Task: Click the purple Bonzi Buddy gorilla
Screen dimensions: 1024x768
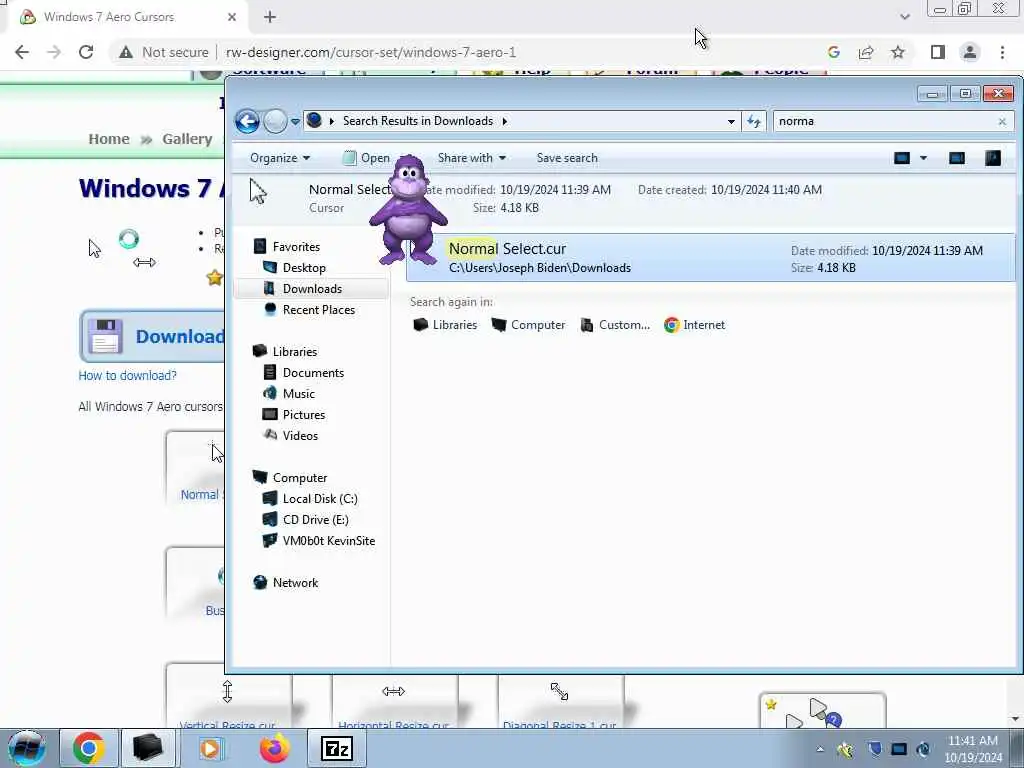Action: 409,210
